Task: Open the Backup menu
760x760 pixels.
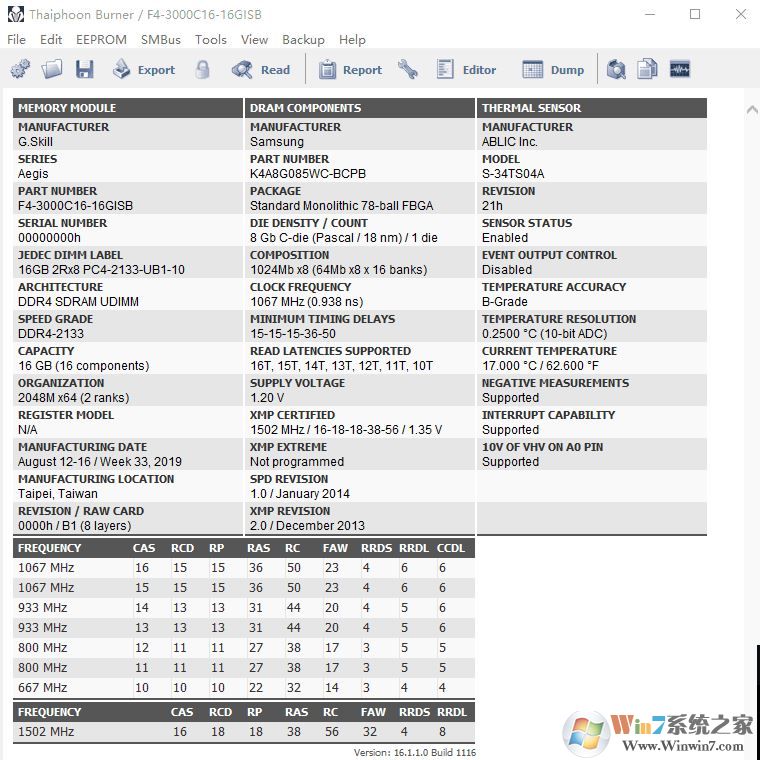Action: tap(303, 40)
